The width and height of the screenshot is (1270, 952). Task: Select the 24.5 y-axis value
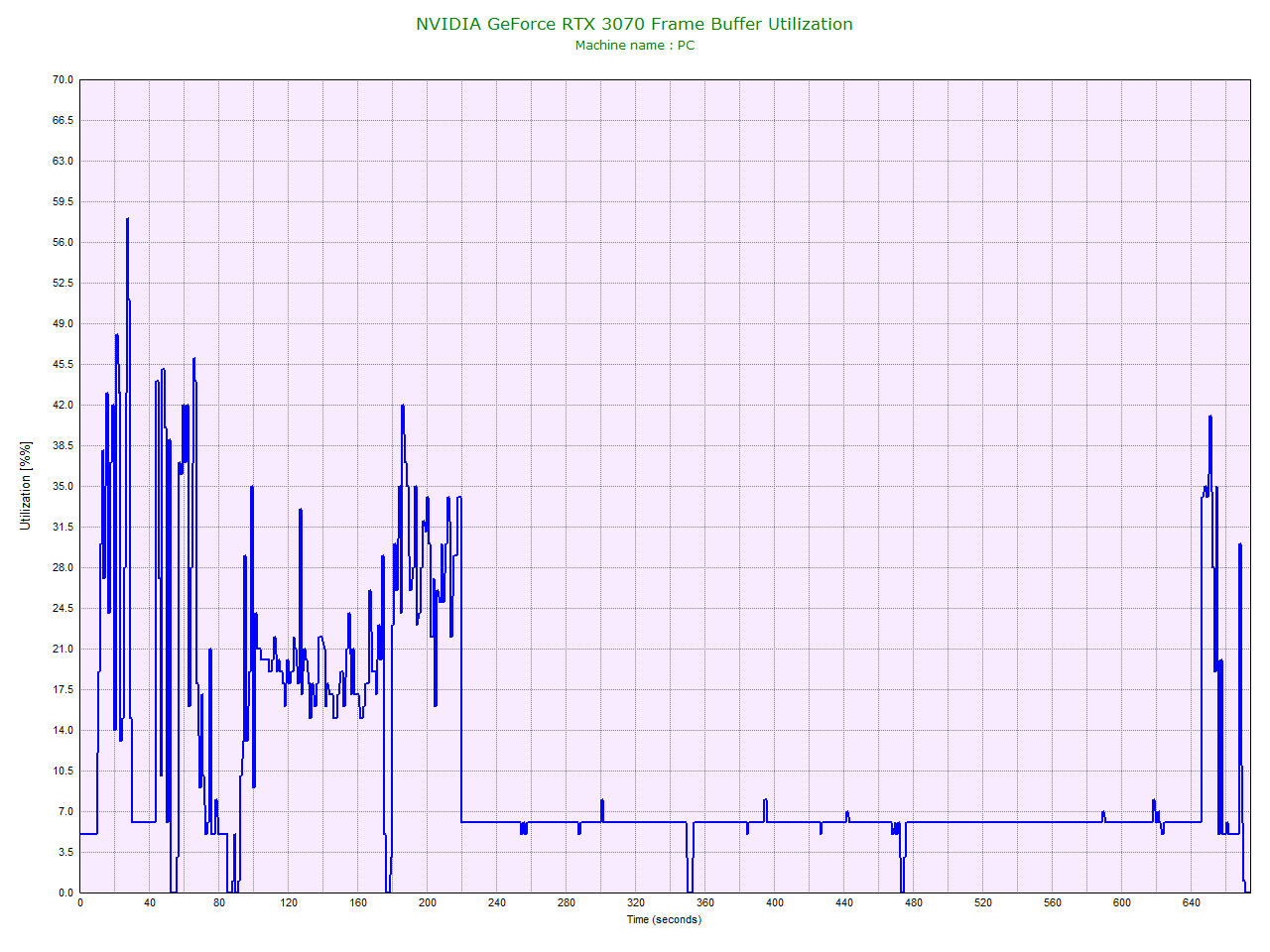point(63,608)
